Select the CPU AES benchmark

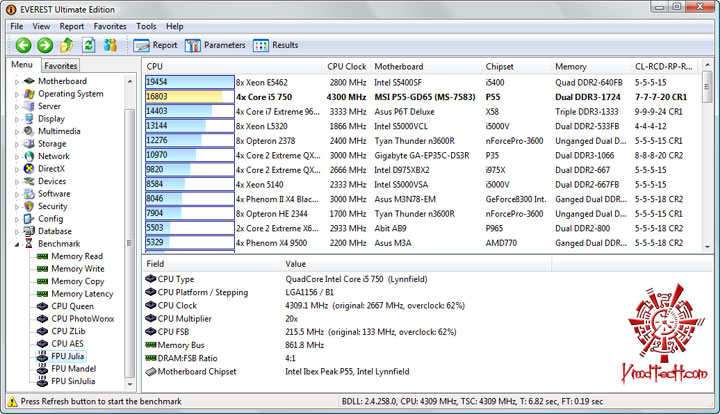coord(68,343)
